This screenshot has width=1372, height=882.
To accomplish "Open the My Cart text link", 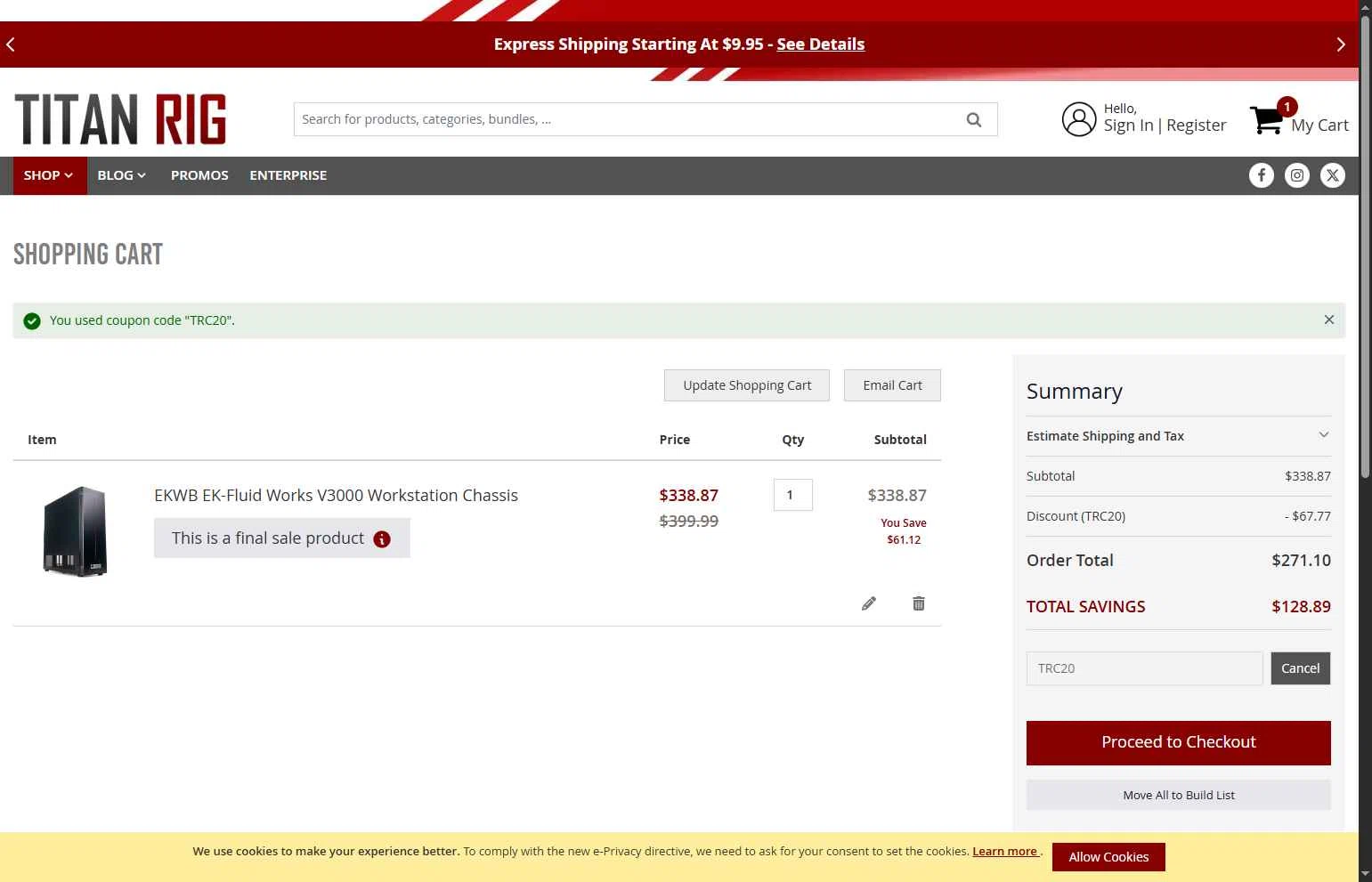I will tap(1319, 125).
